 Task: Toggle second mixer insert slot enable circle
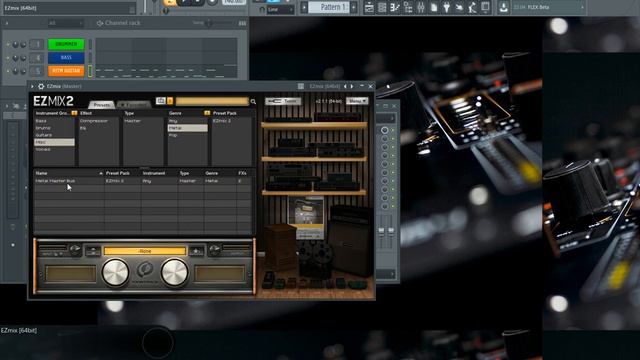[x=384, y=139]
